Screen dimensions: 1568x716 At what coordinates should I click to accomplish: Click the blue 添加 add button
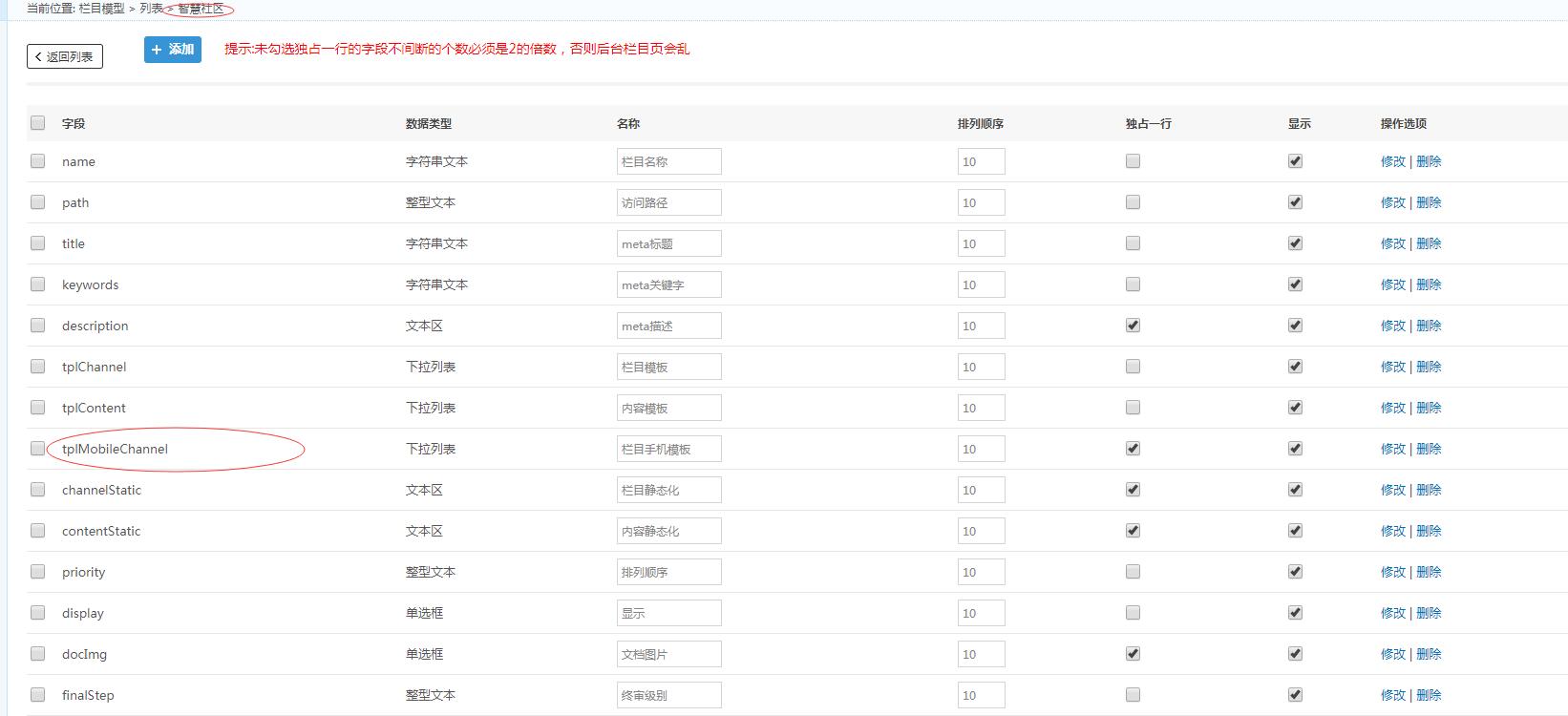point(173,50)
